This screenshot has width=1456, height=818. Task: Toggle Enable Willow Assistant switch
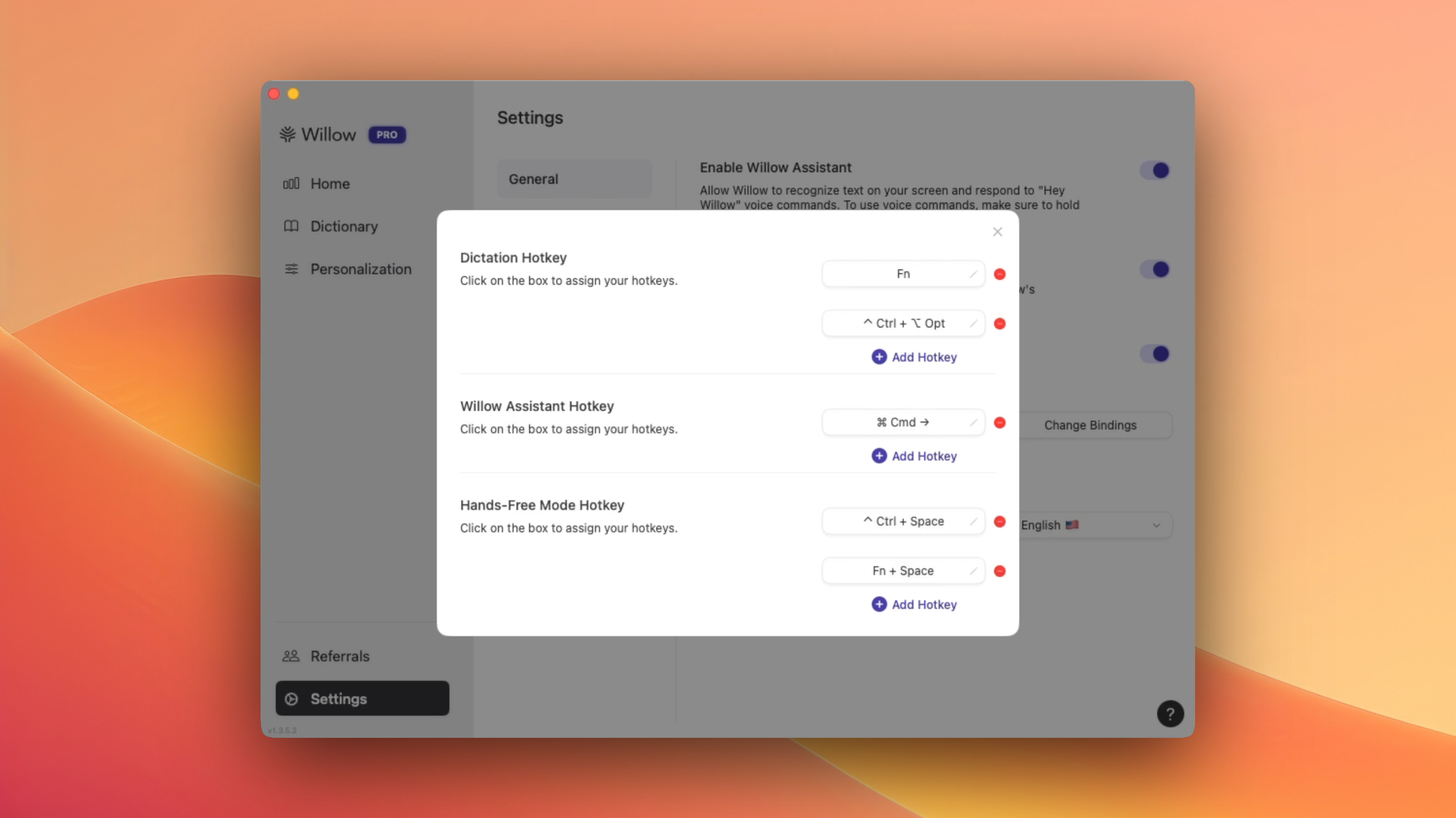point(1154,170)
